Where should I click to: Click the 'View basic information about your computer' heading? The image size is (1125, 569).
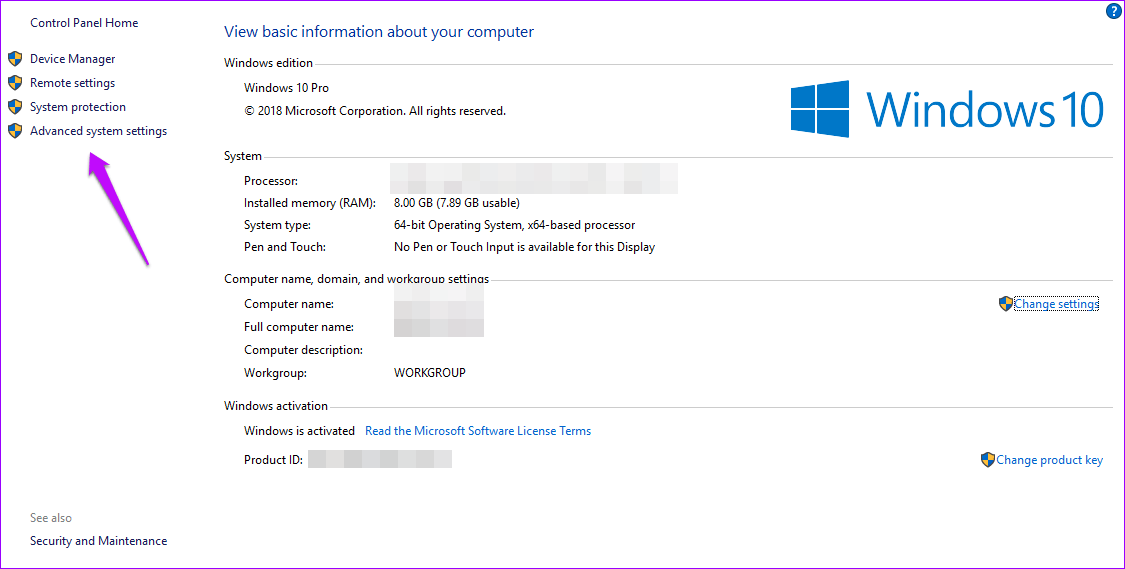[379, 32]
